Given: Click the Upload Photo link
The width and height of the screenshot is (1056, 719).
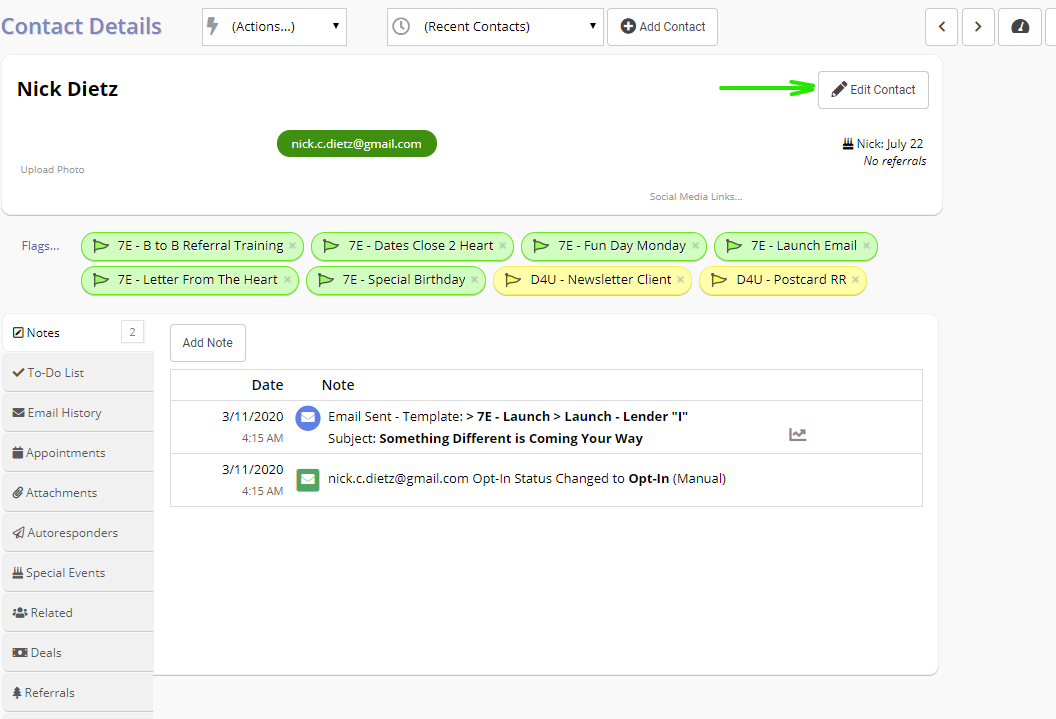Looking at the screenshot, I should click(53, 170).
